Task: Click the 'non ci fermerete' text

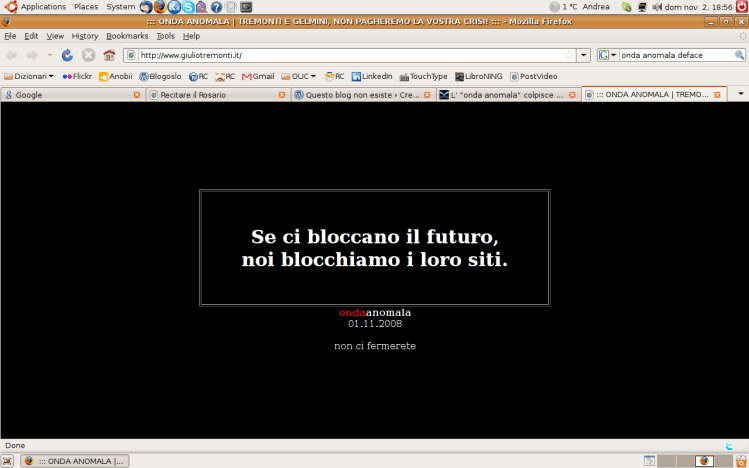Action: (375, 346)
